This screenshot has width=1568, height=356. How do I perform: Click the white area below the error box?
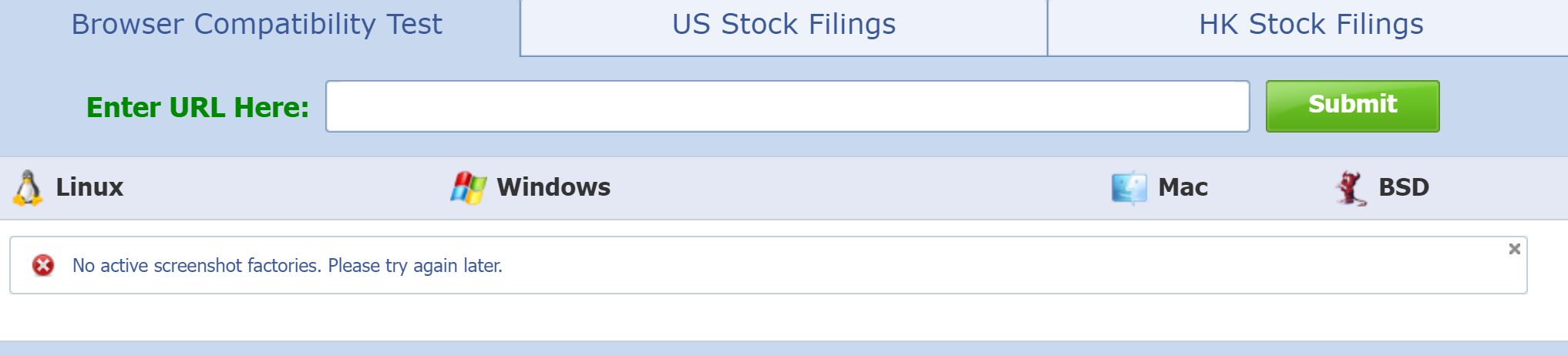(x=771, y=317)
